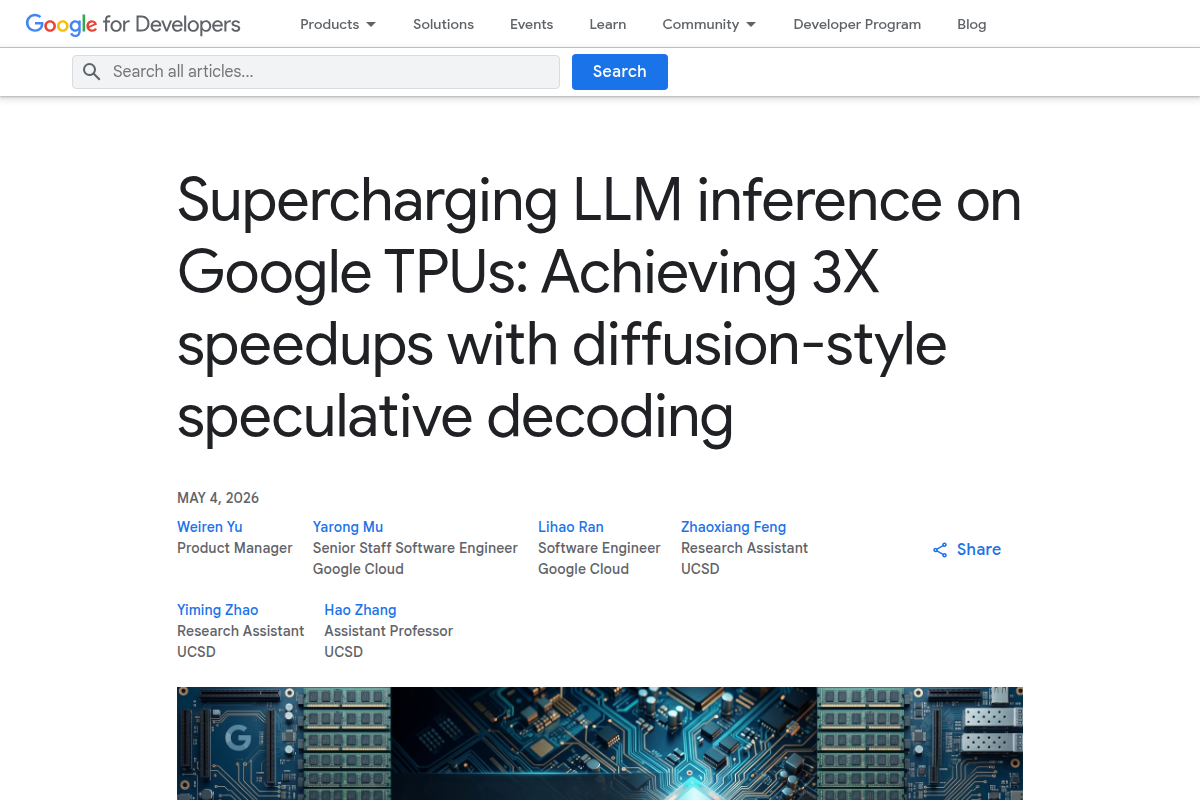Click the circuit board hero image

[600, 743]
